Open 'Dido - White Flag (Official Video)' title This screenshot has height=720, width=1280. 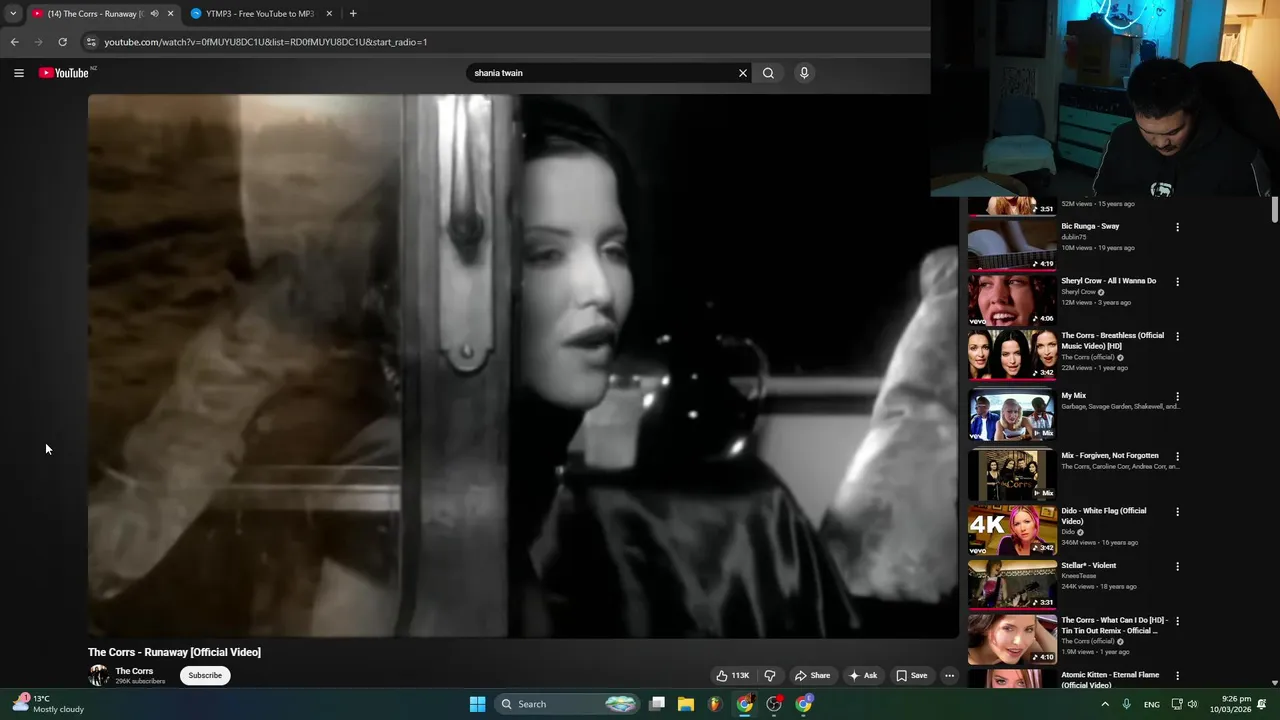pos(1104,516)
